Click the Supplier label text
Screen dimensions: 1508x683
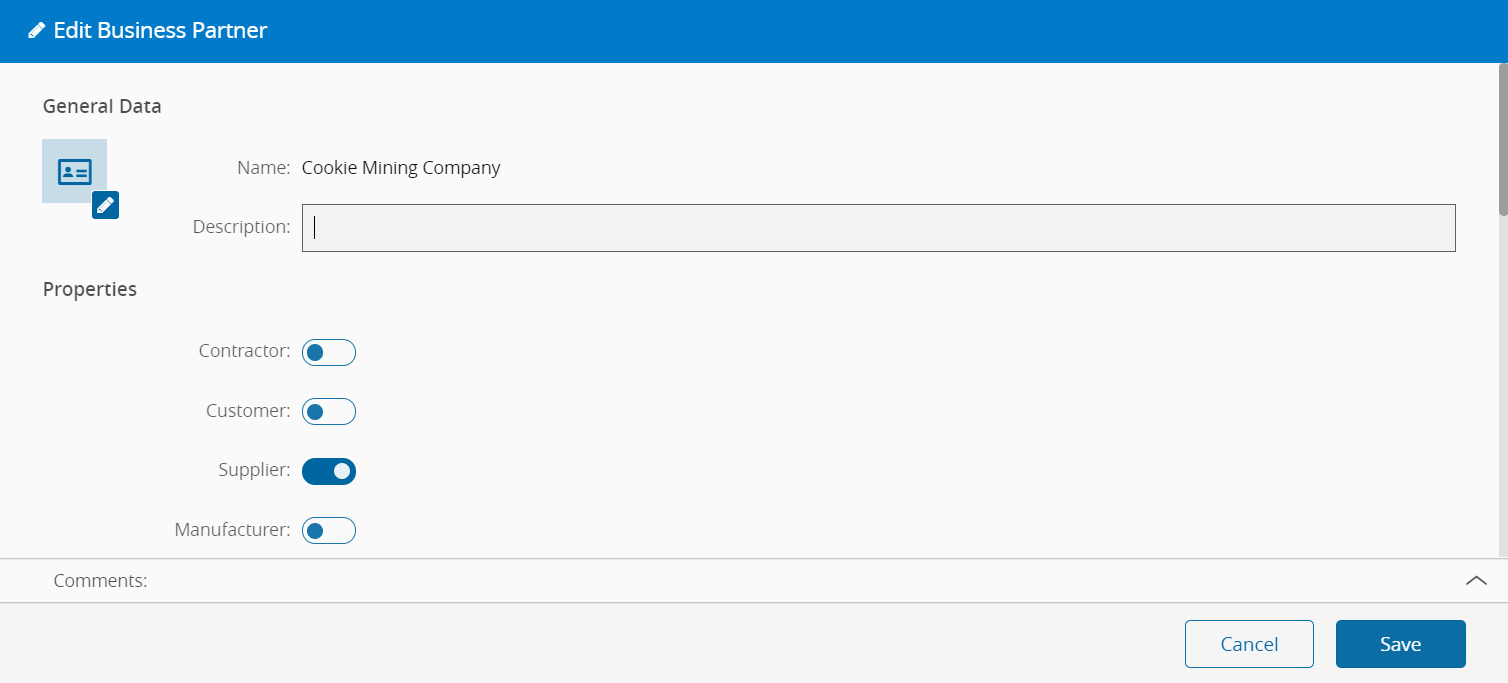point(254,470)
